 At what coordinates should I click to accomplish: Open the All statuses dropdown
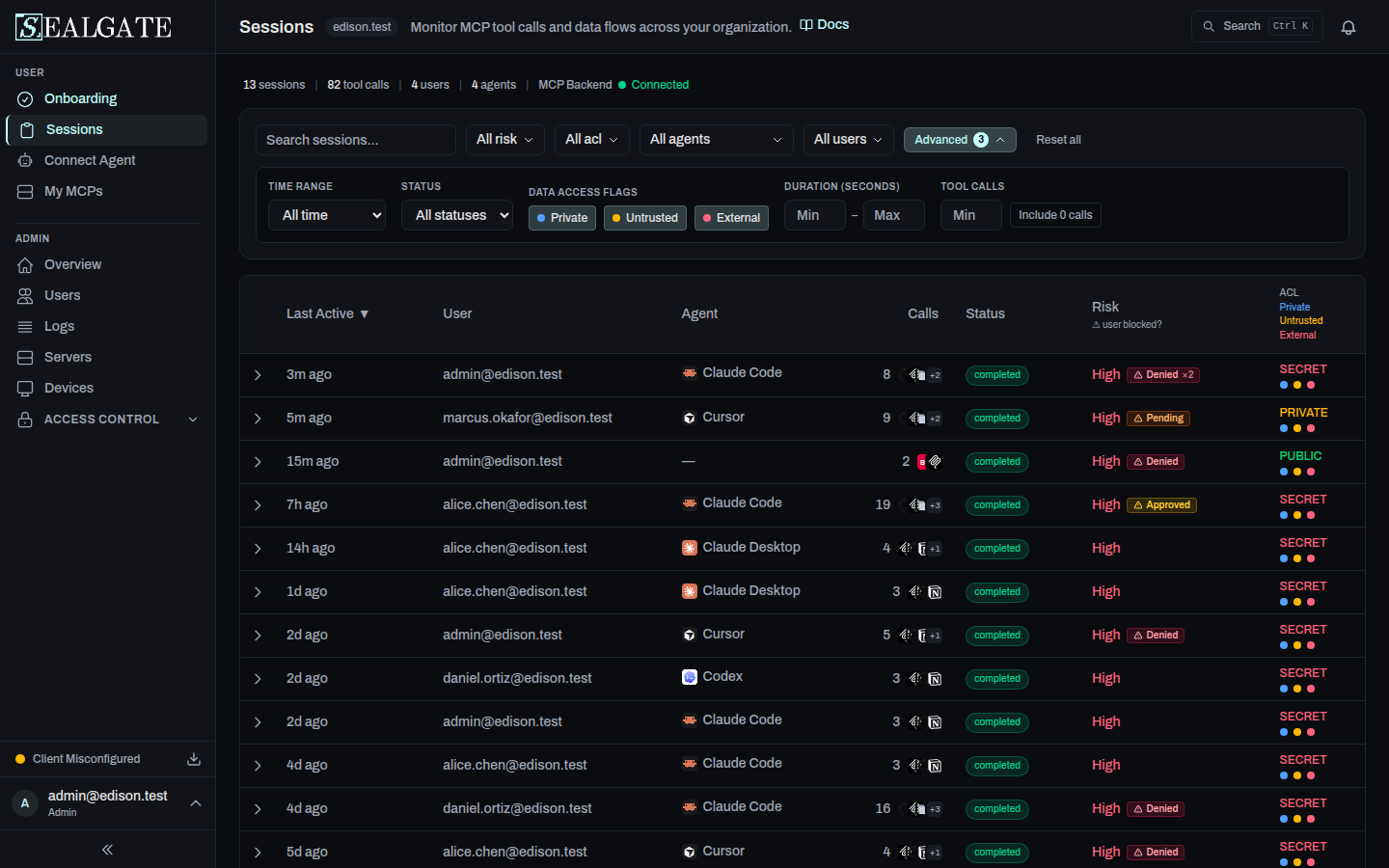point(462,215)
